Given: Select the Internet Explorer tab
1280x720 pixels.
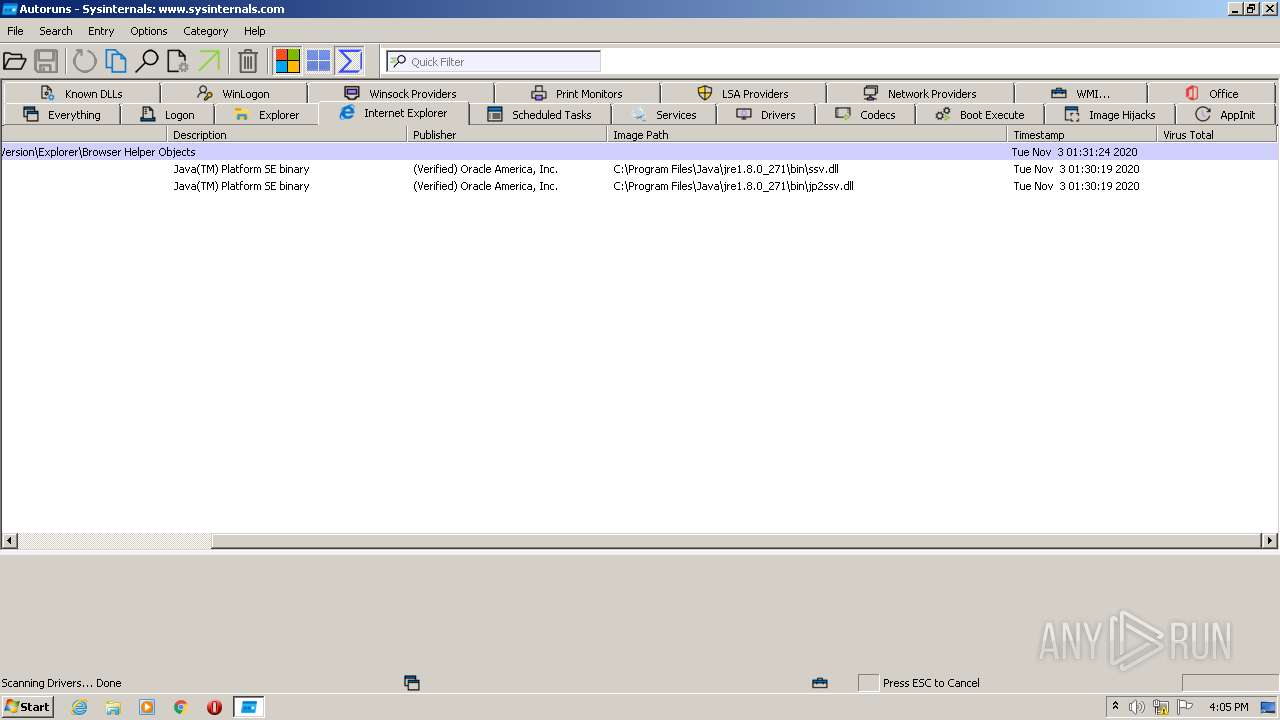Looking at the screenshot, I should tap(394, 113).
